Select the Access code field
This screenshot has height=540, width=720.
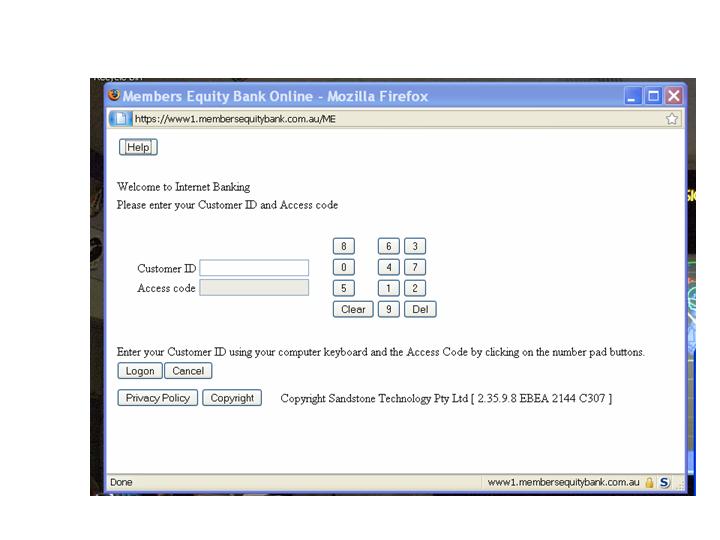click(254, 287)
